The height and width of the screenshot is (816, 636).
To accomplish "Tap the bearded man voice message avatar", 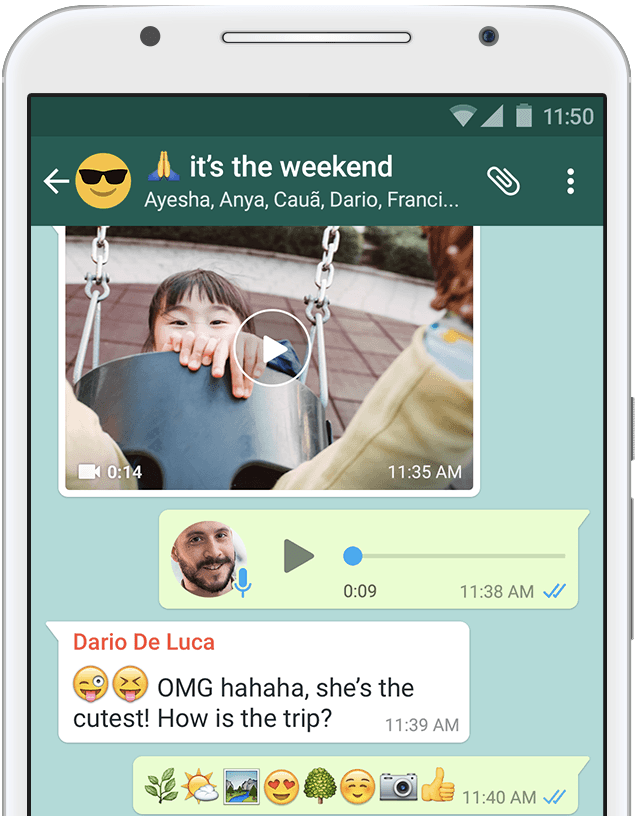I will tap(209, 558).
